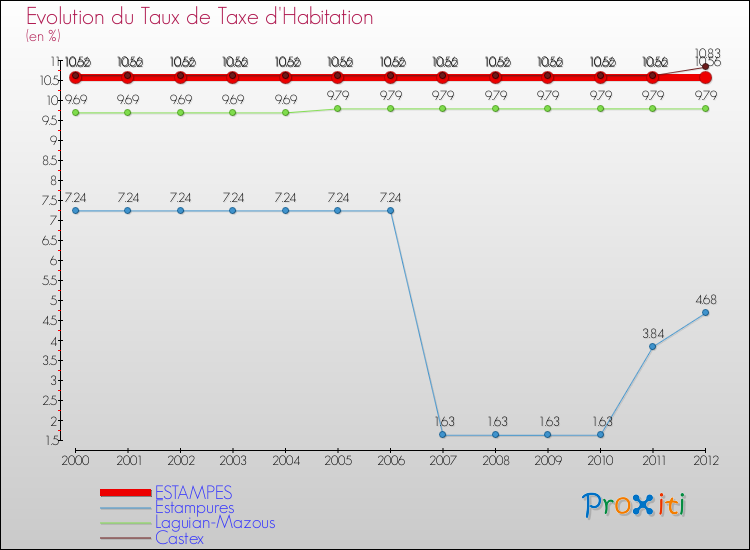
Task: Click the Laguian-Mazous 2012 green data point
Action: click(x=706, y=109)
